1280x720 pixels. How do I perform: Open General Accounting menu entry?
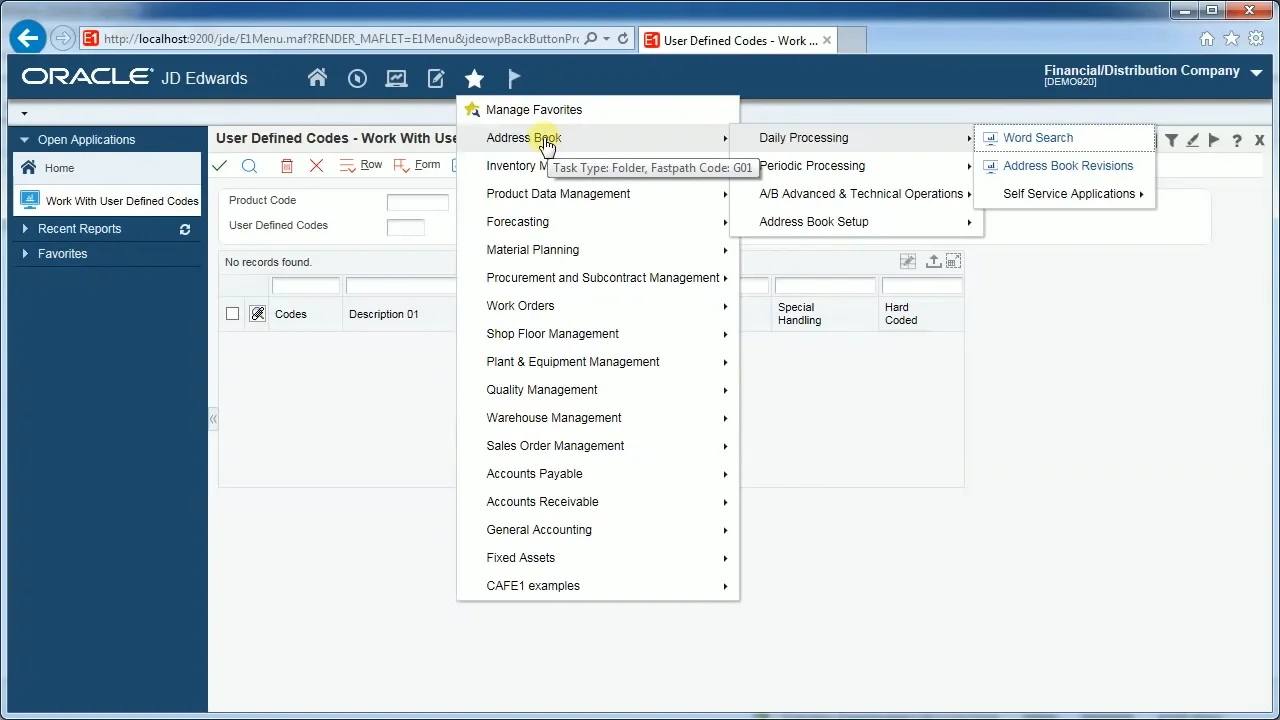pos(539,530)
